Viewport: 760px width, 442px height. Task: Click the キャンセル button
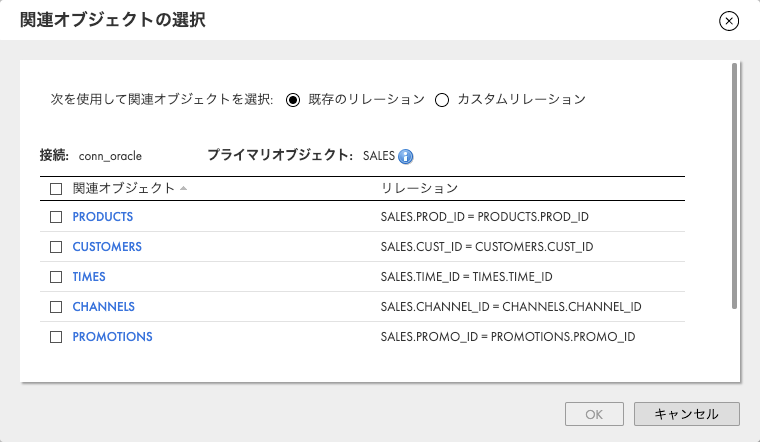click(x=687, y=414)
